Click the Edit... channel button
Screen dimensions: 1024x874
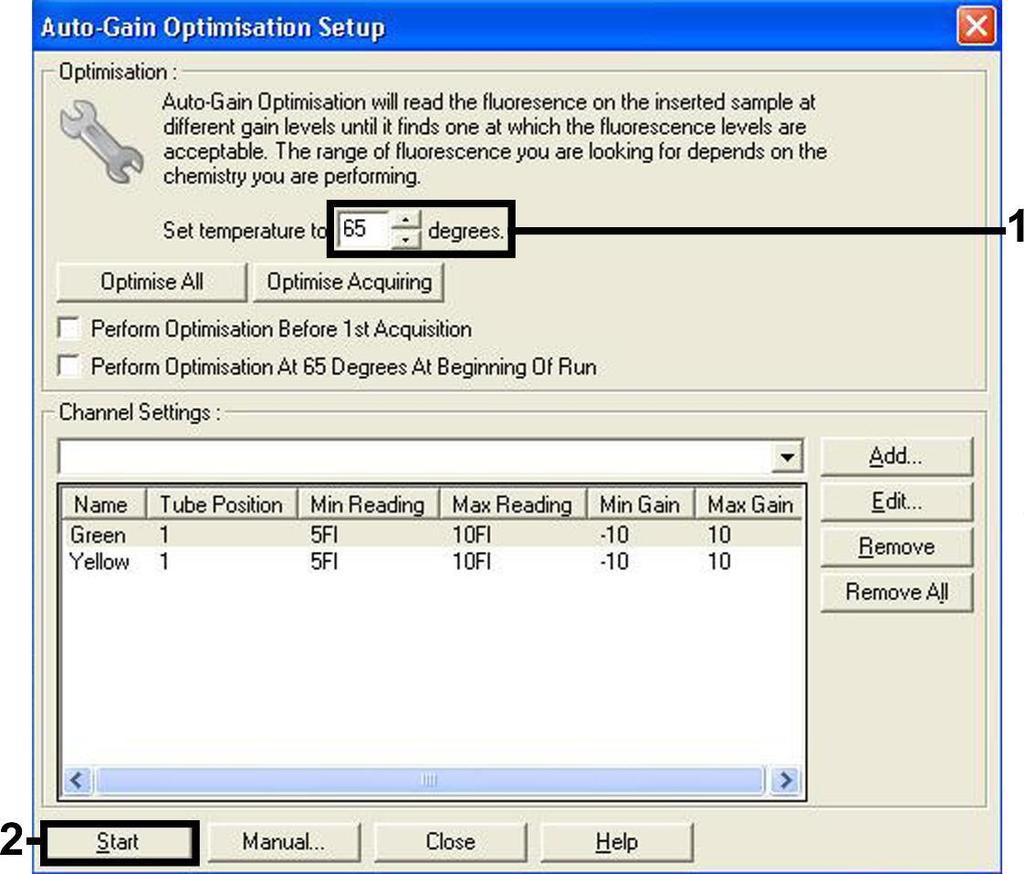(x=896, y=502)
